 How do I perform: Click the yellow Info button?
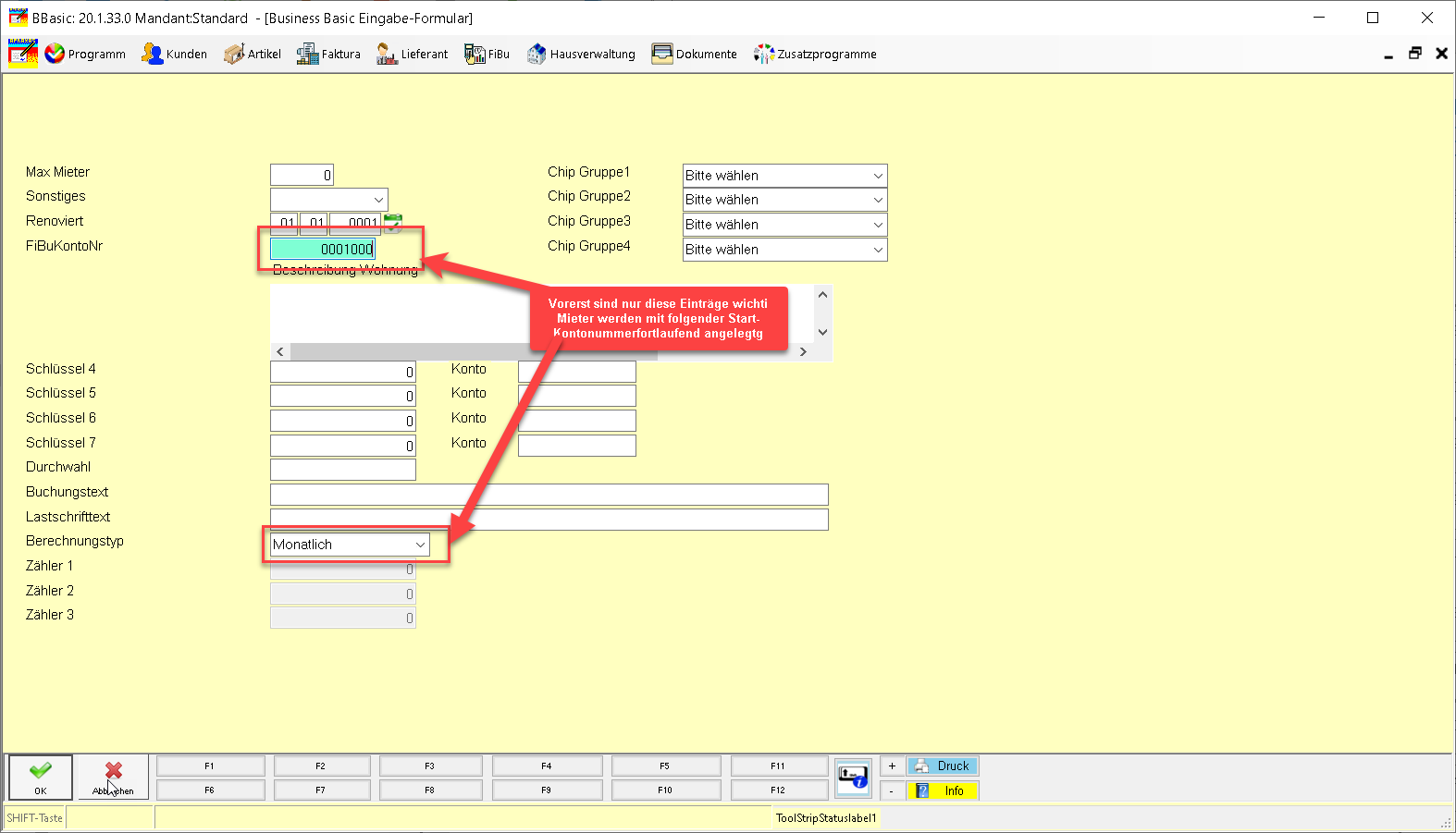click(943, 790)
